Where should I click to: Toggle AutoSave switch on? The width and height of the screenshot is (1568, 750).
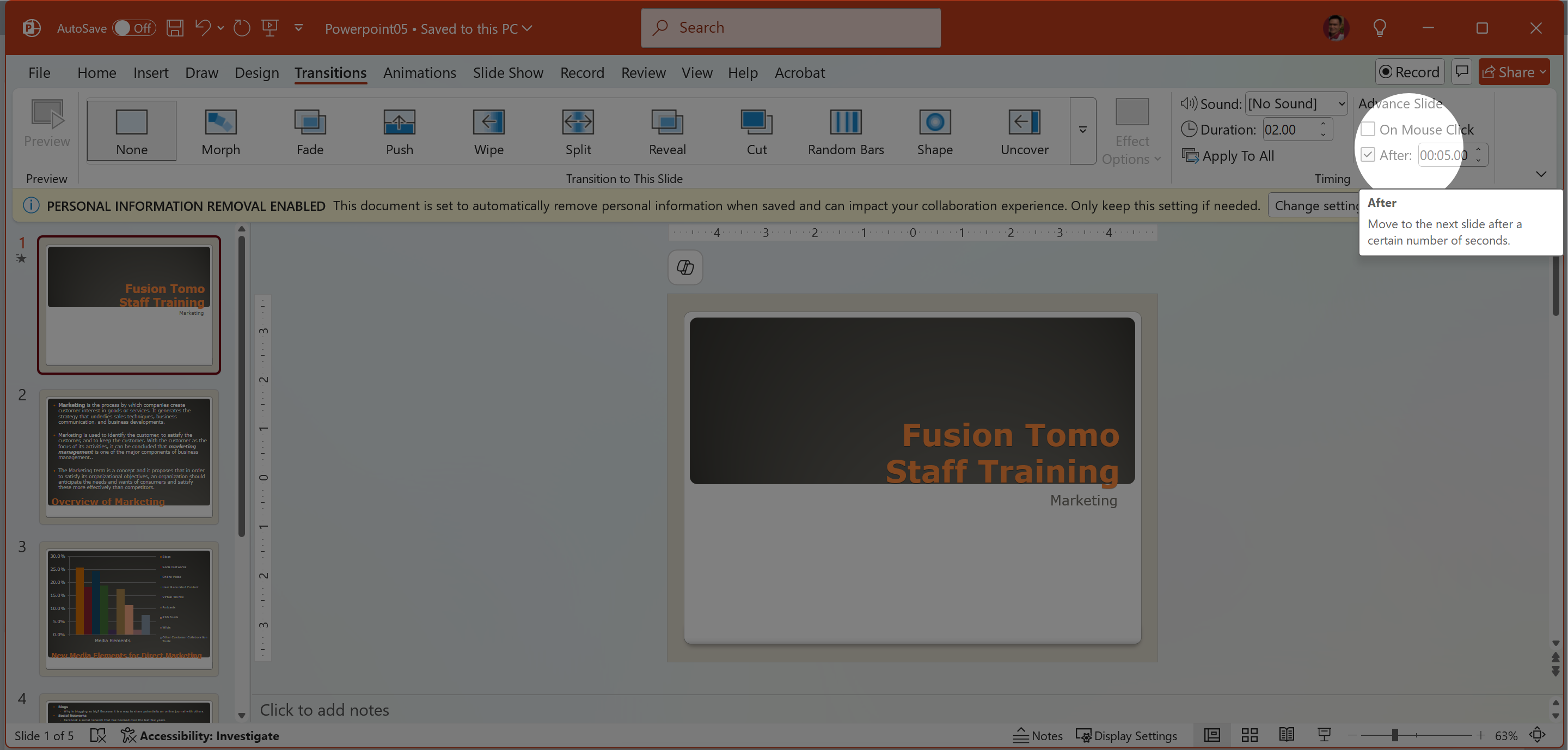tap(134, 28)
